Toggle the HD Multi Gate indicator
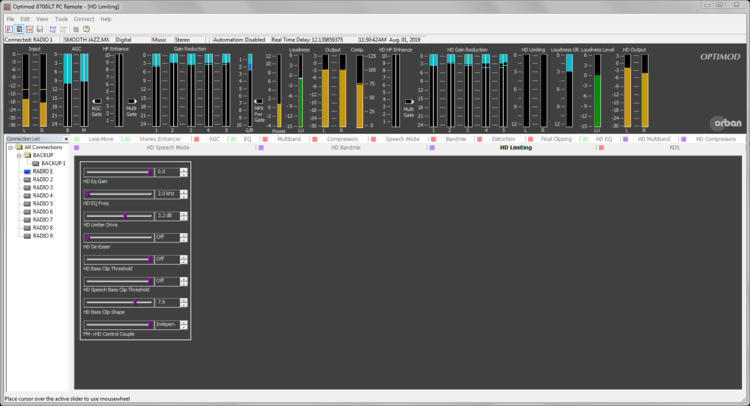This screenshot has height=406, width=750. tap(411, 101)
